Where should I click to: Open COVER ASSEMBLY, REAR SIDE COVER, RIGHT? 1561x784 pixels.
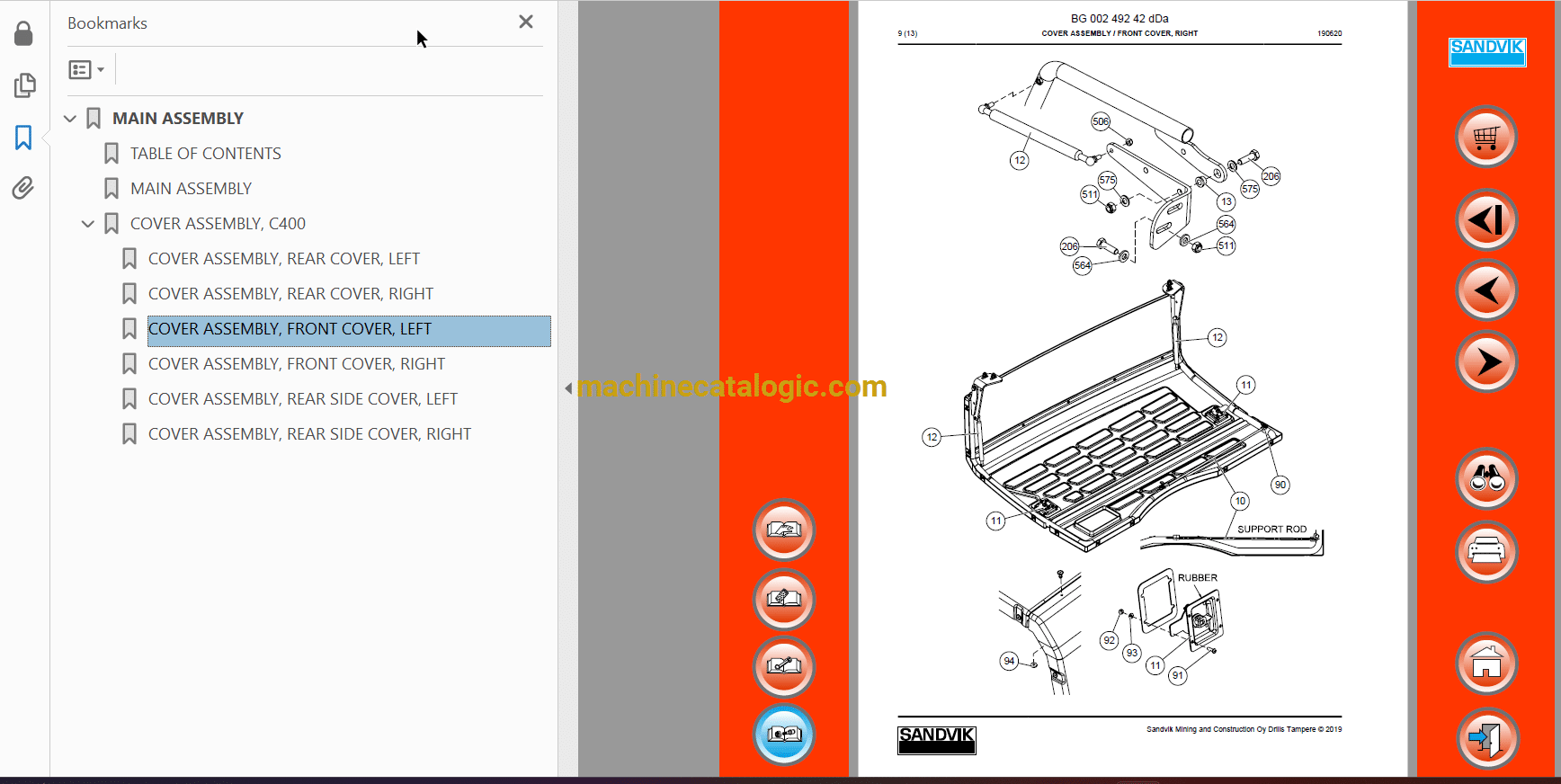(309, 434)
